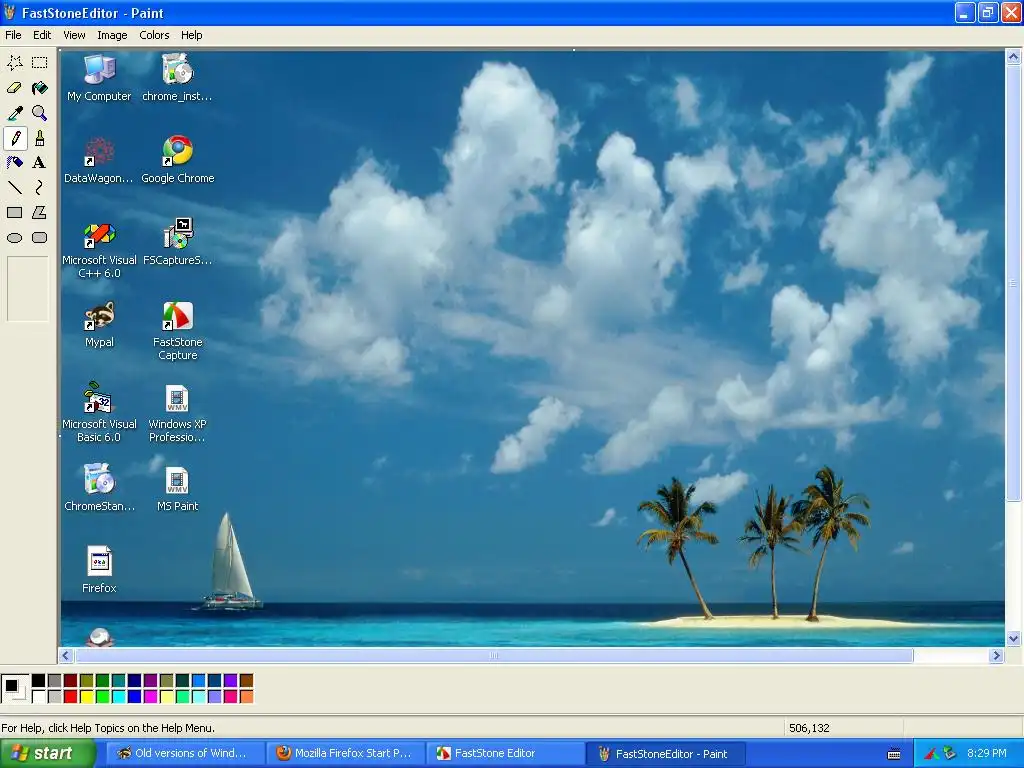Click the Windows start button
Viewport: 1024px width, 768px height.
click(47, 753)
